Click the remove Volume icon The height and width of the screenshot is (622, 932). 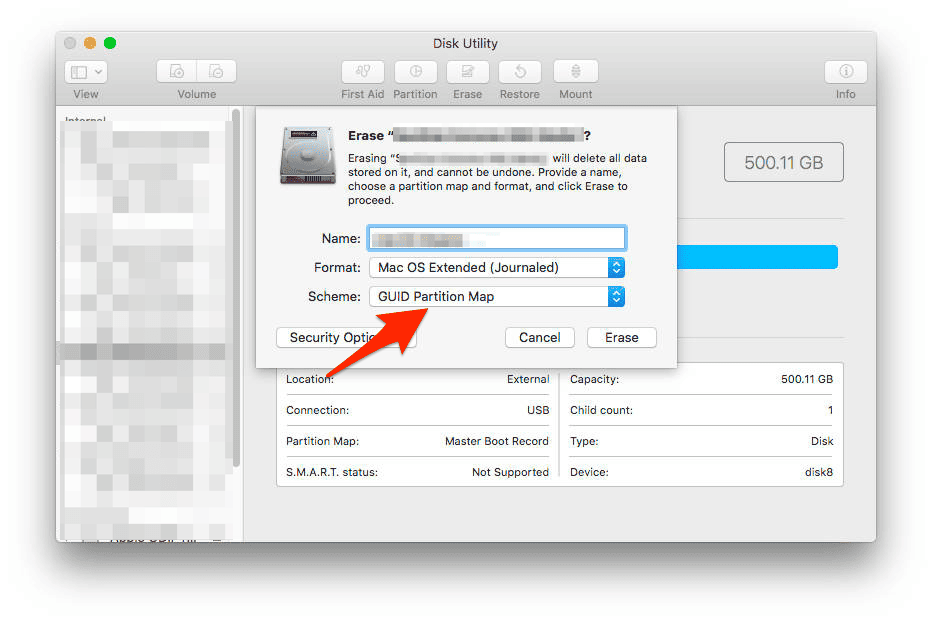click(216, 72)
